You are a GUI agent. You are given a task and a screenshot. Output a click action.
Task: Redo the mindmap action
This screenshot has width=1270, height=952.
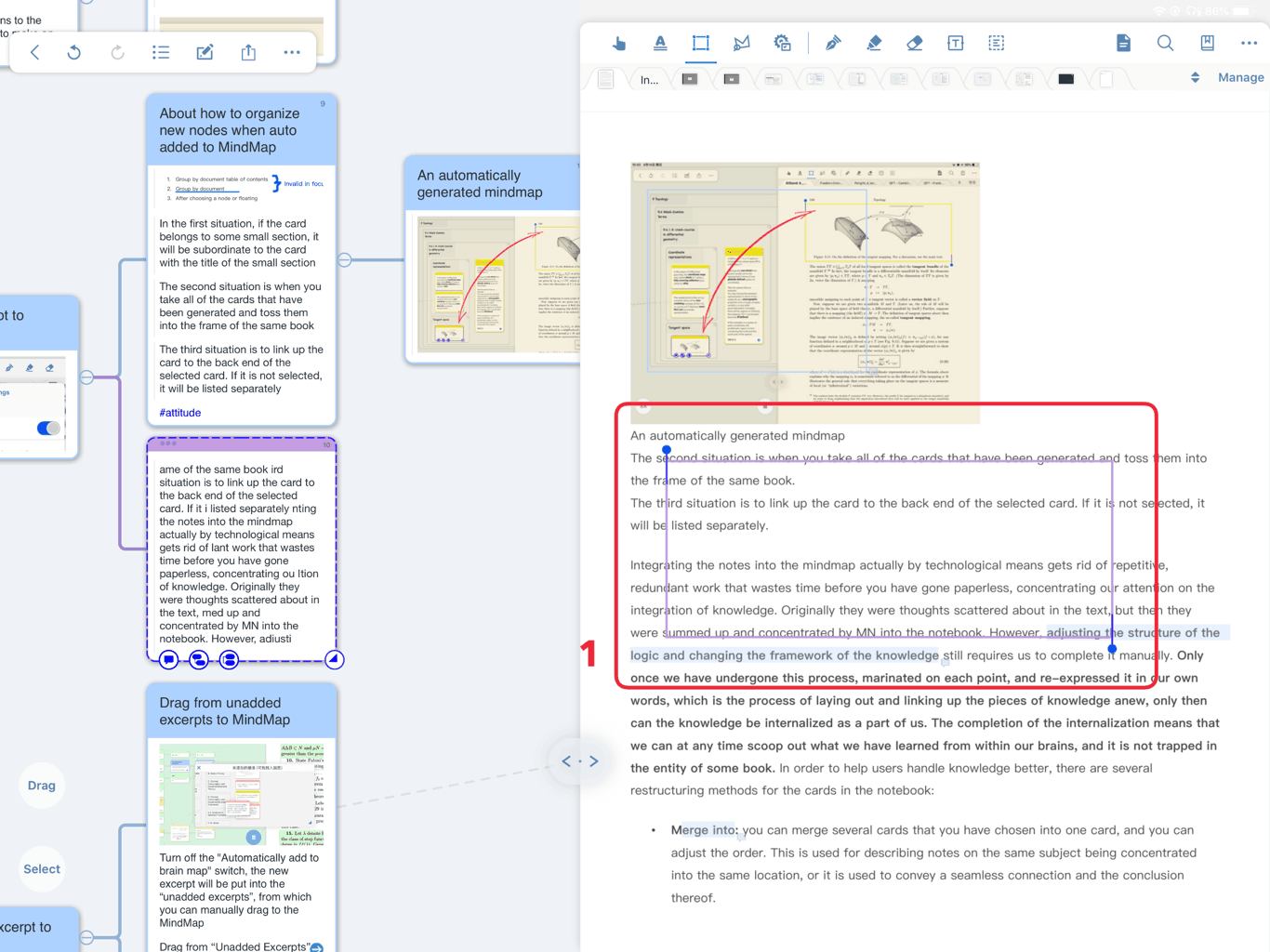[x=117, y=53]
